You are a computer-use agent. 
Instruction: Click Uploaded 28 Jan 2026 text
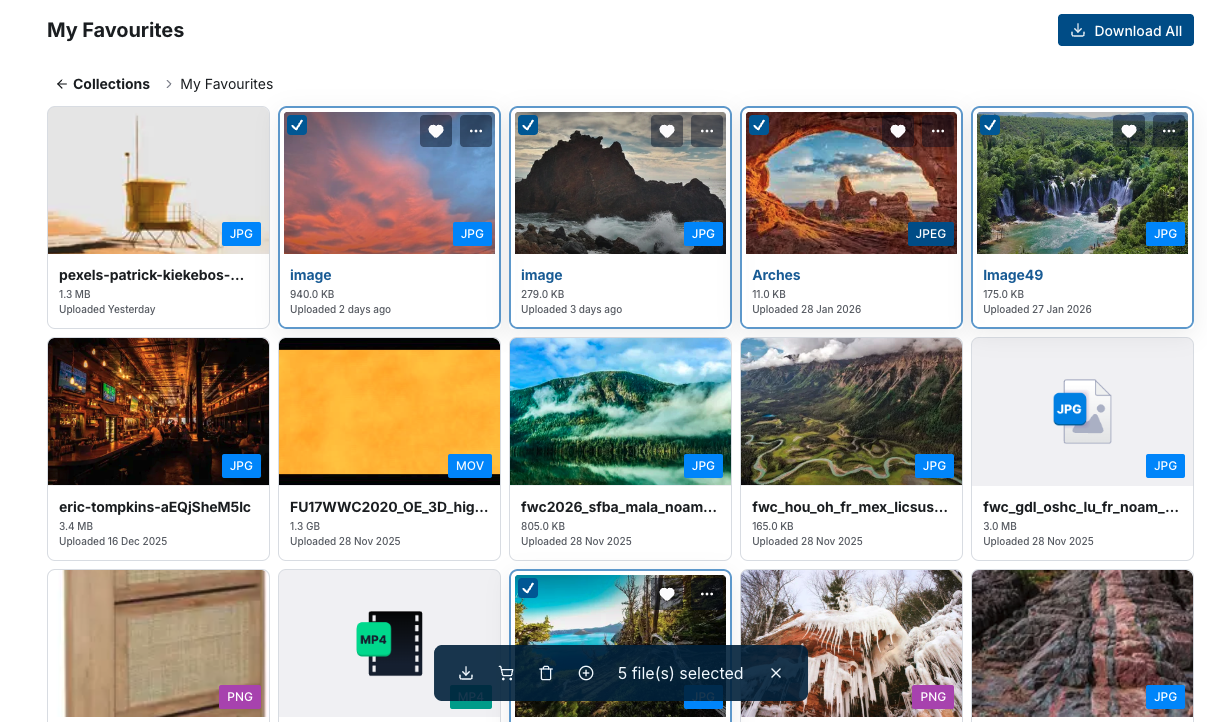(x=806, y=309)
